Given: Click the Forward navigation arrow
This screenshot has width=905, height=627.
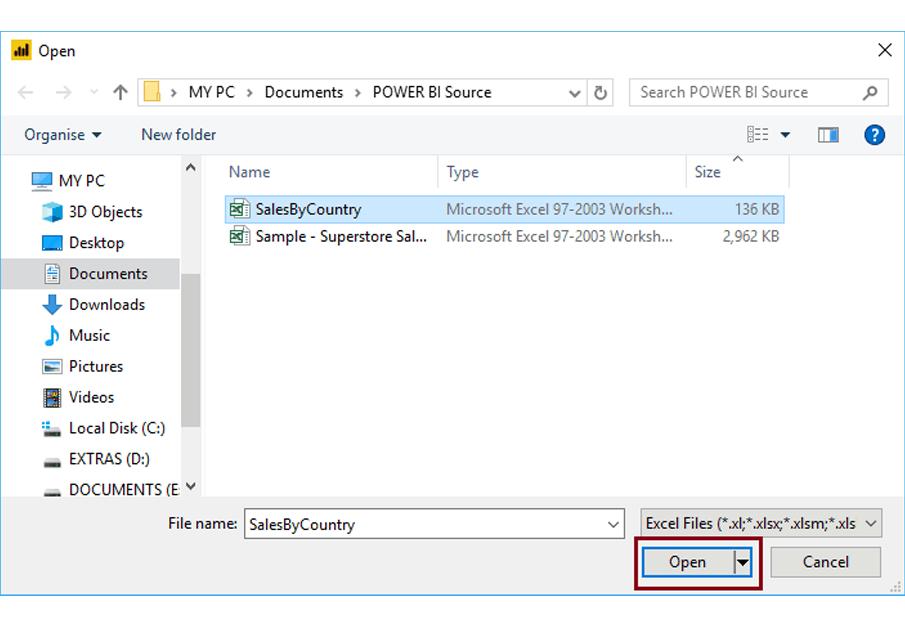Looking at the screenshot, I should (x=63, y=92).
